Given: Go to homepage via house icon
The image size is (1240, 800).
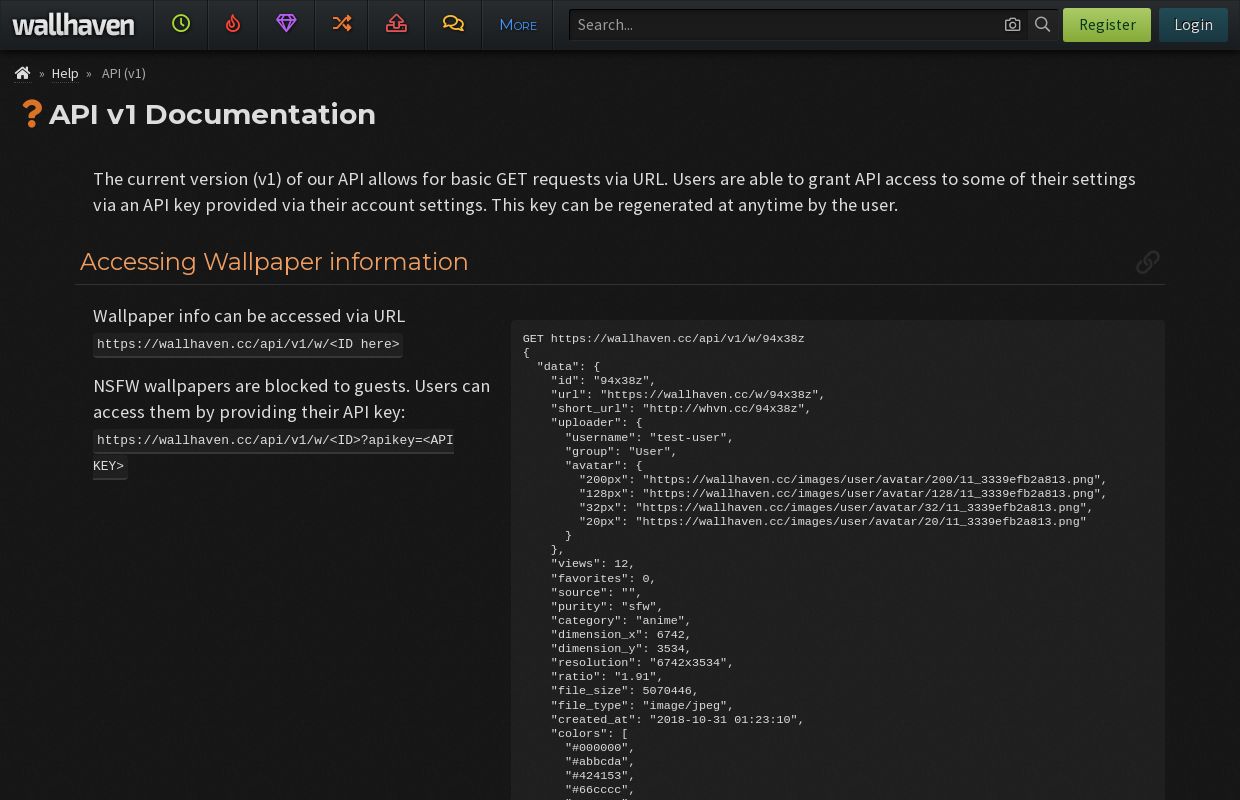Looking at the screenshot, I should (x=22, y=73).
